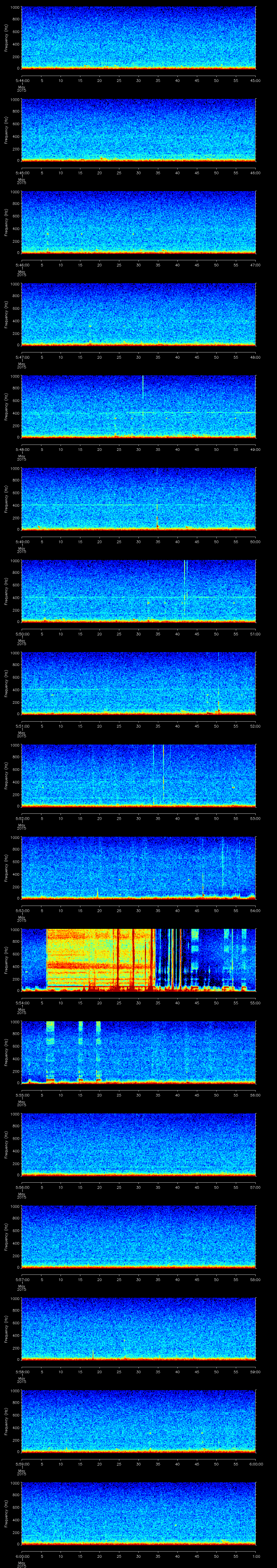Click the '1000' frequency tick of the 5:47:00 panel
Screen dimensions: 277x1568
pos(15,284)
